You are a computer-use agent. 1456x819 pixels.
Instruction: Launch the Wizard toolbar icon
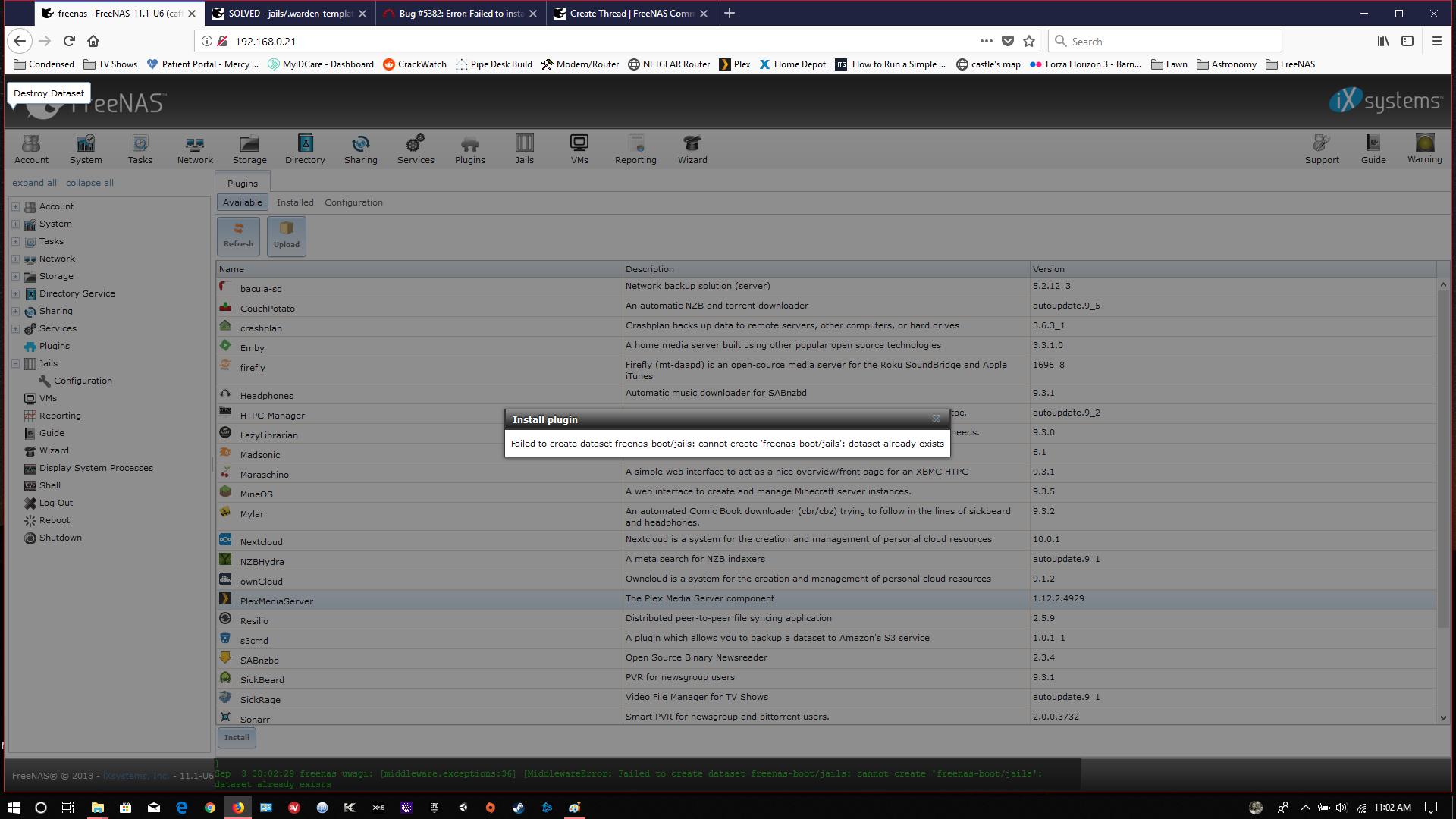(x=692, y=149)
